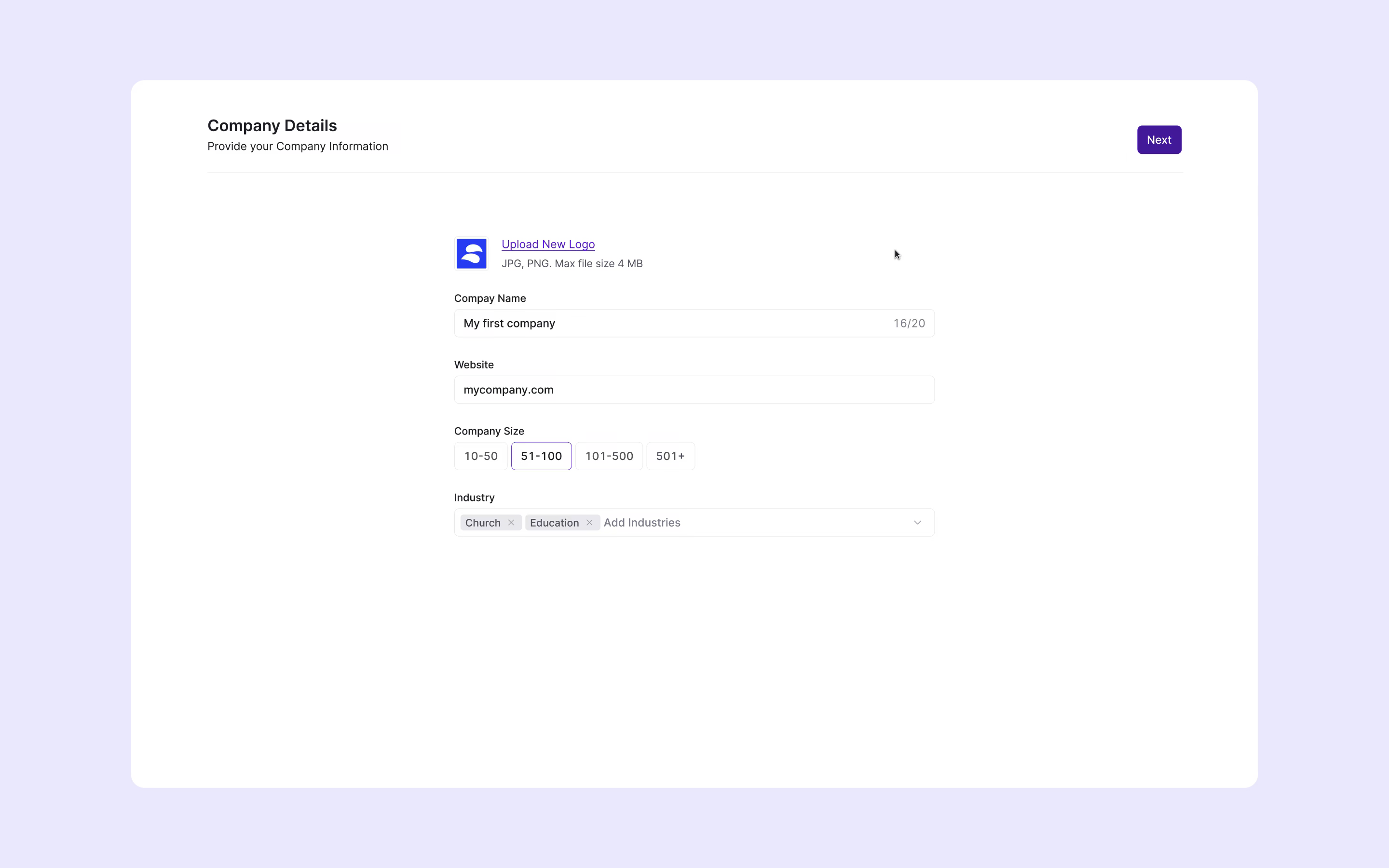
Task: Remove the Education industry tag
Action: 588,522
